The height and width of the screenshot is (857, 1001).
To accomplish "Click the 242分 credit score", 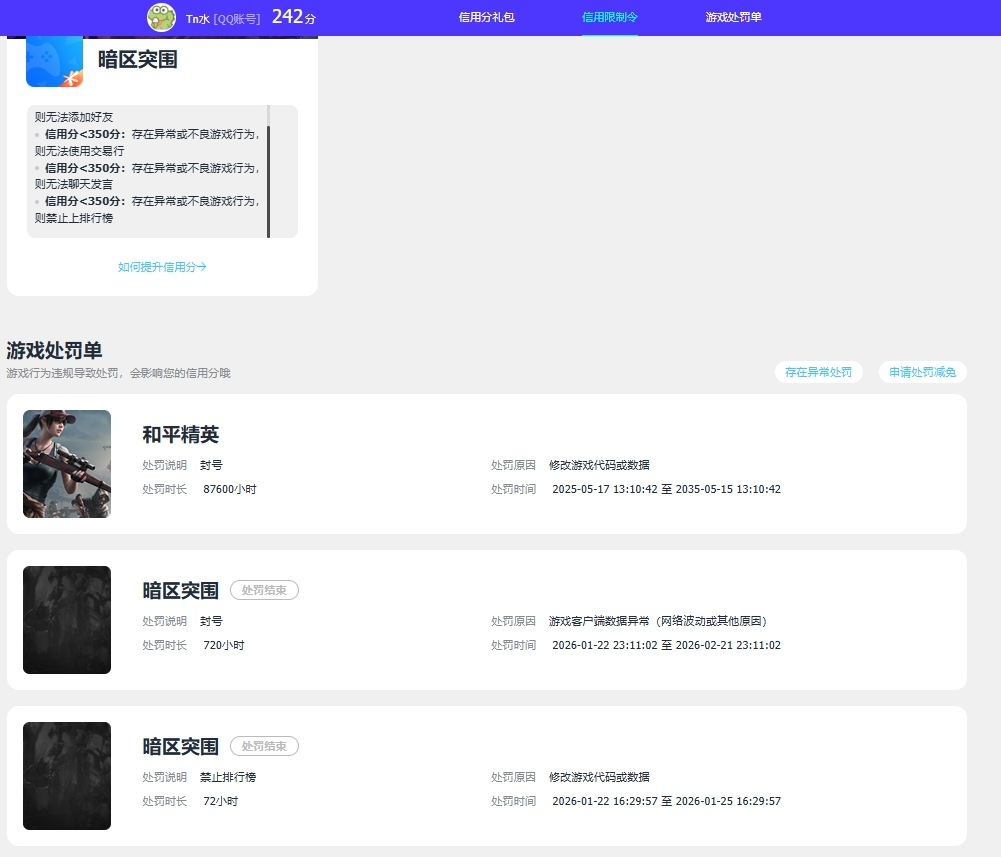I will point(294,17).
